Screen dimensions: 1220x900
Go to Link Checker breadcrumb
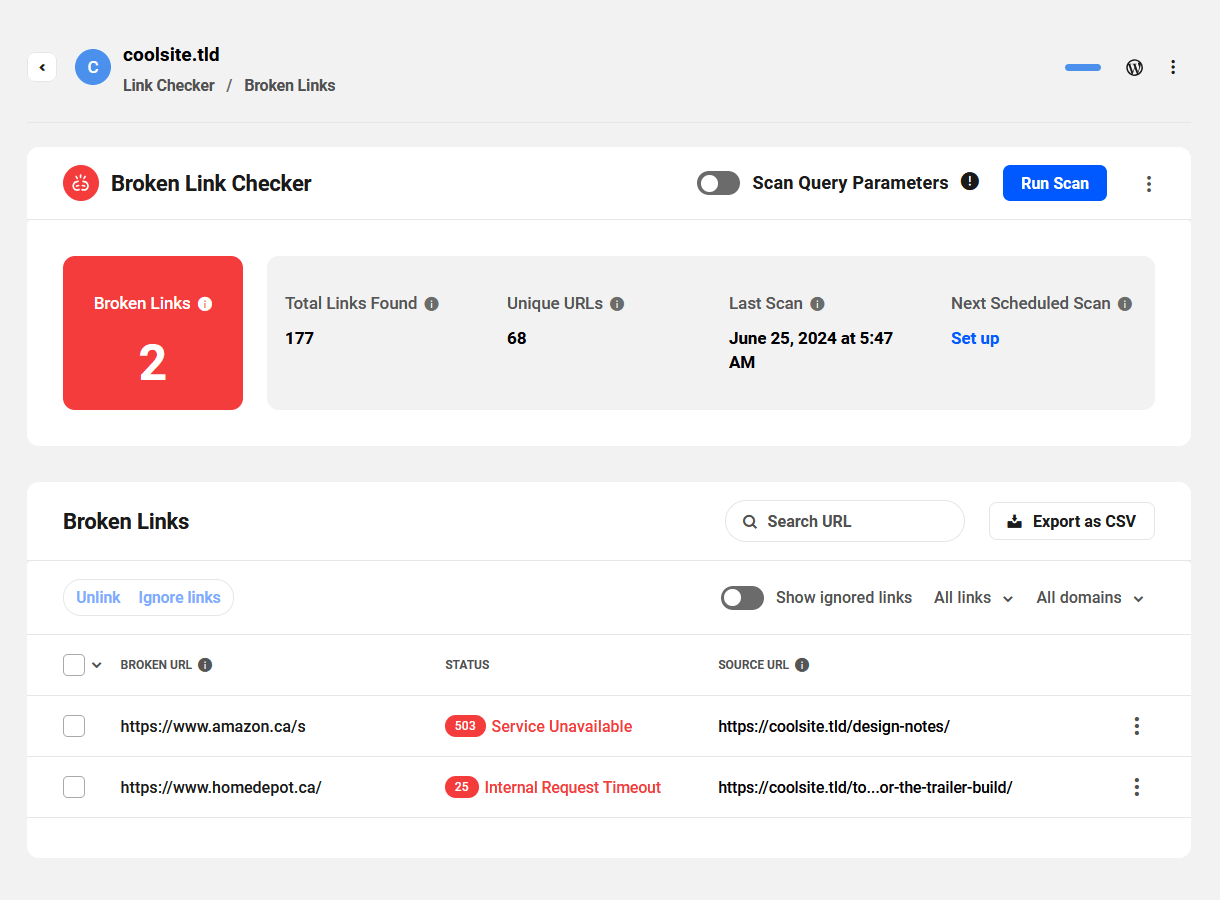coord(169,86)
